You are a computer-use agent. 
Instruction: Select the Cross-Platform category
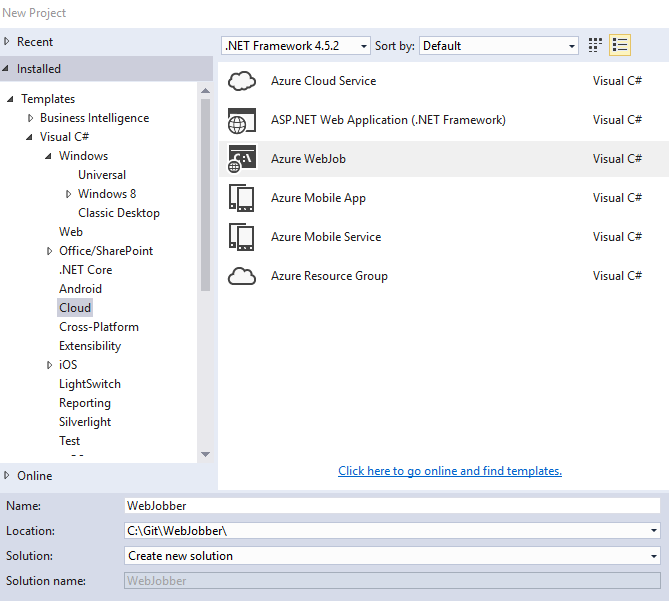click(x=99, y=327)
